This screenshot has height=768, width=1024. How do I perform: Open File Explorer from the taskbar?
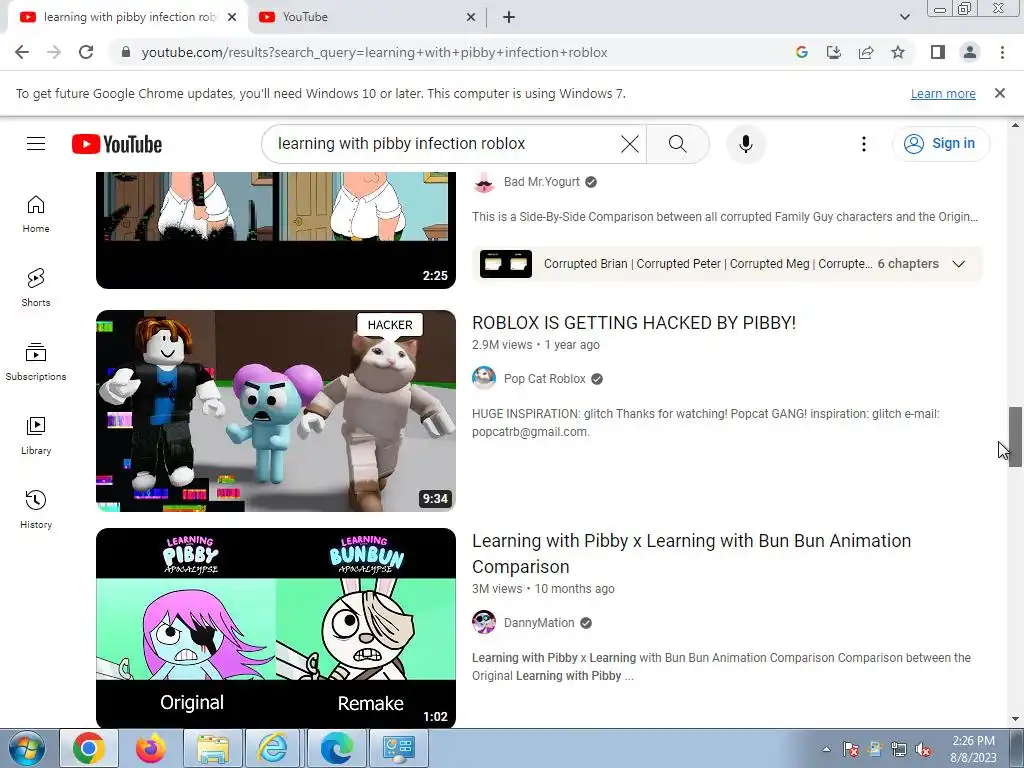pyautogui.click(x=213, y=748)
